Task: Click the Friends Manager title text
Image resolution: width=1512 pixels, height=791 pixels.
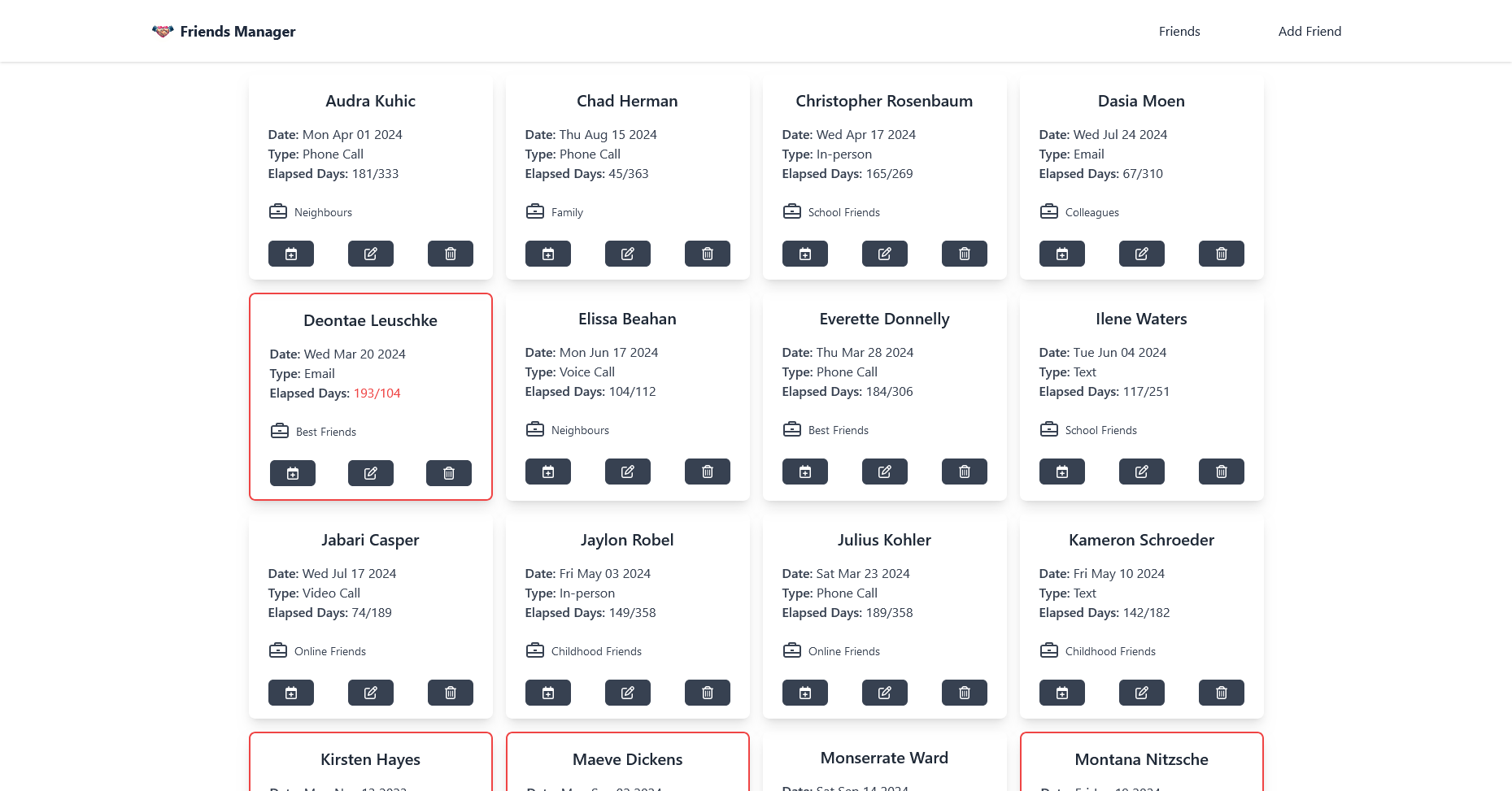Action: [237, 31]
